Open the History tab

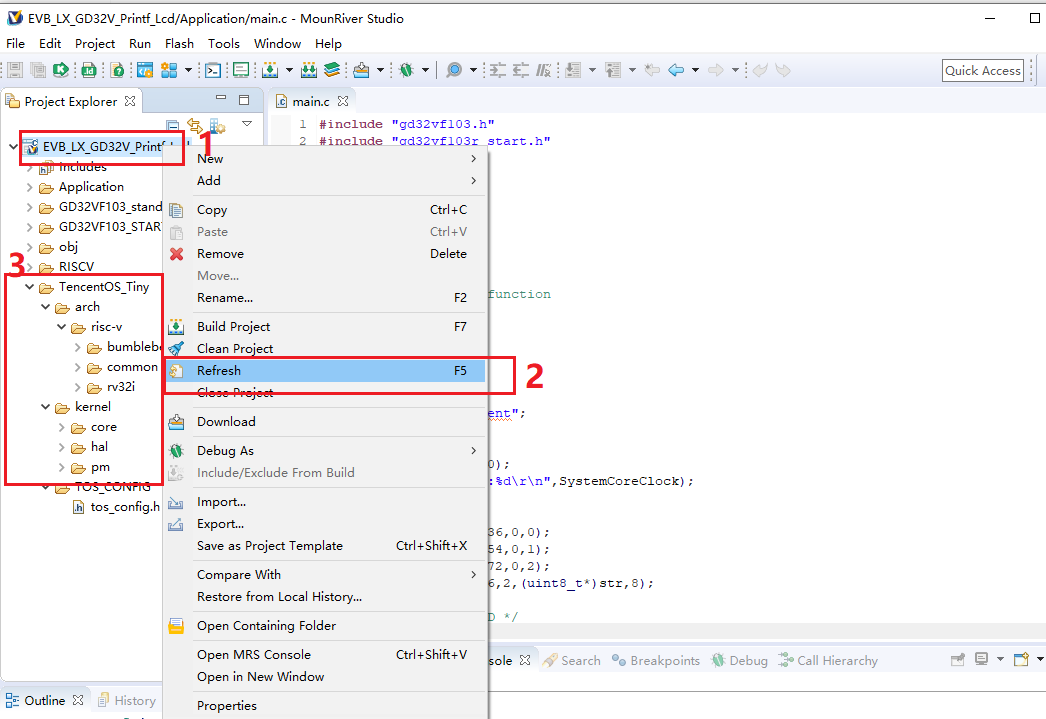pyautogui.click(x=127, y=701)
